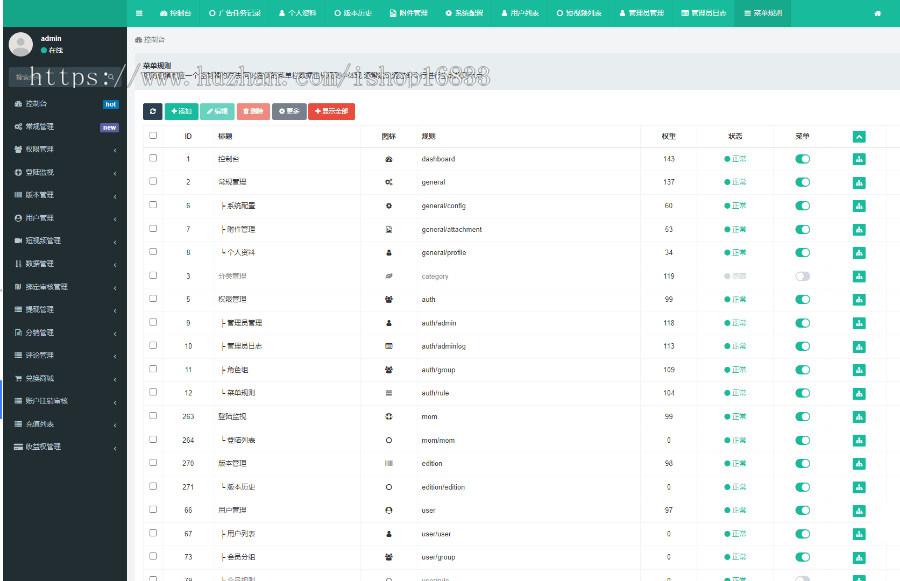Click the user-circle icon in user row

389,510
